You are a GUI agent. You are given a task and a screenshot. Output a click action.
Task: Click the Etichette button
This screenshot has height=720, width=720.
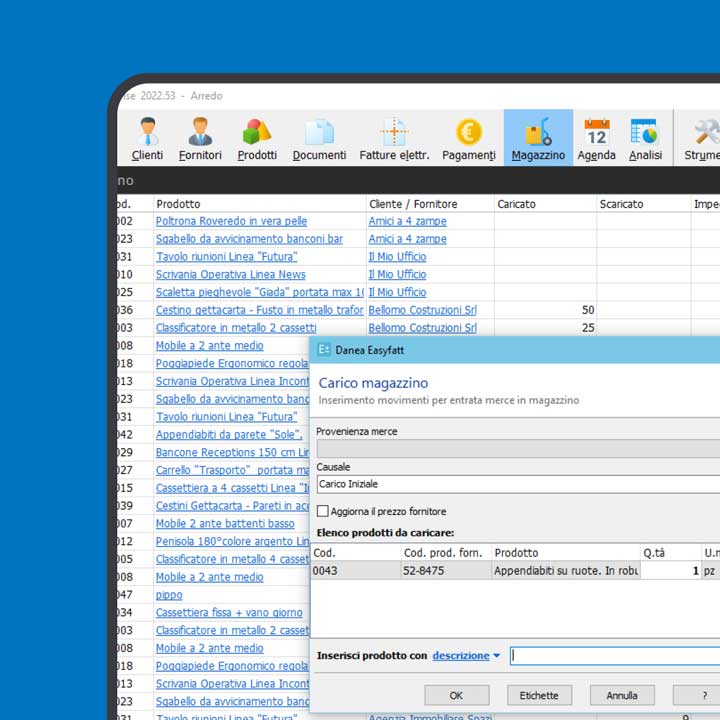click(539, 695)
